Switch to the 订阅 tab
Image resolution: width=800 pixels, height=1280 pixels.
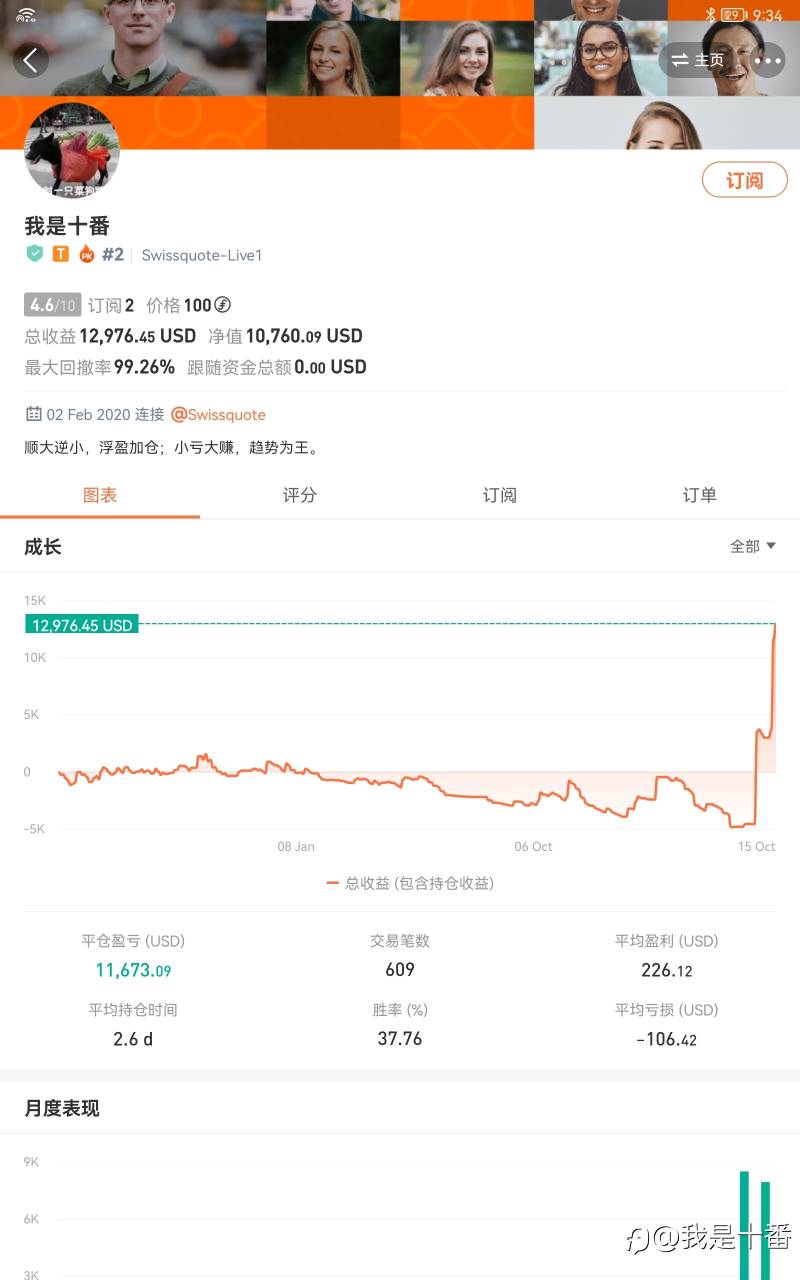pyautogui.click(x=500, y=495)
